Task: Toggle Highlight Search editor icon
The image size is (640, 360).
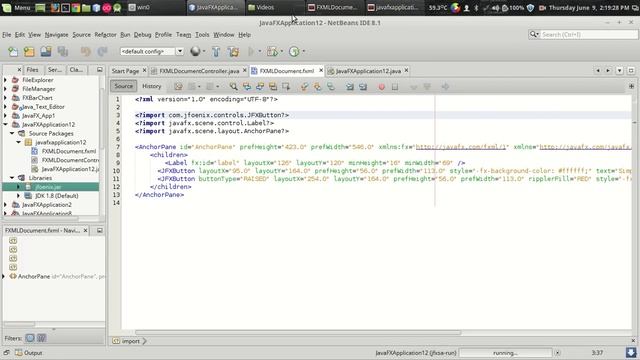Action: (x=273, y=87)
